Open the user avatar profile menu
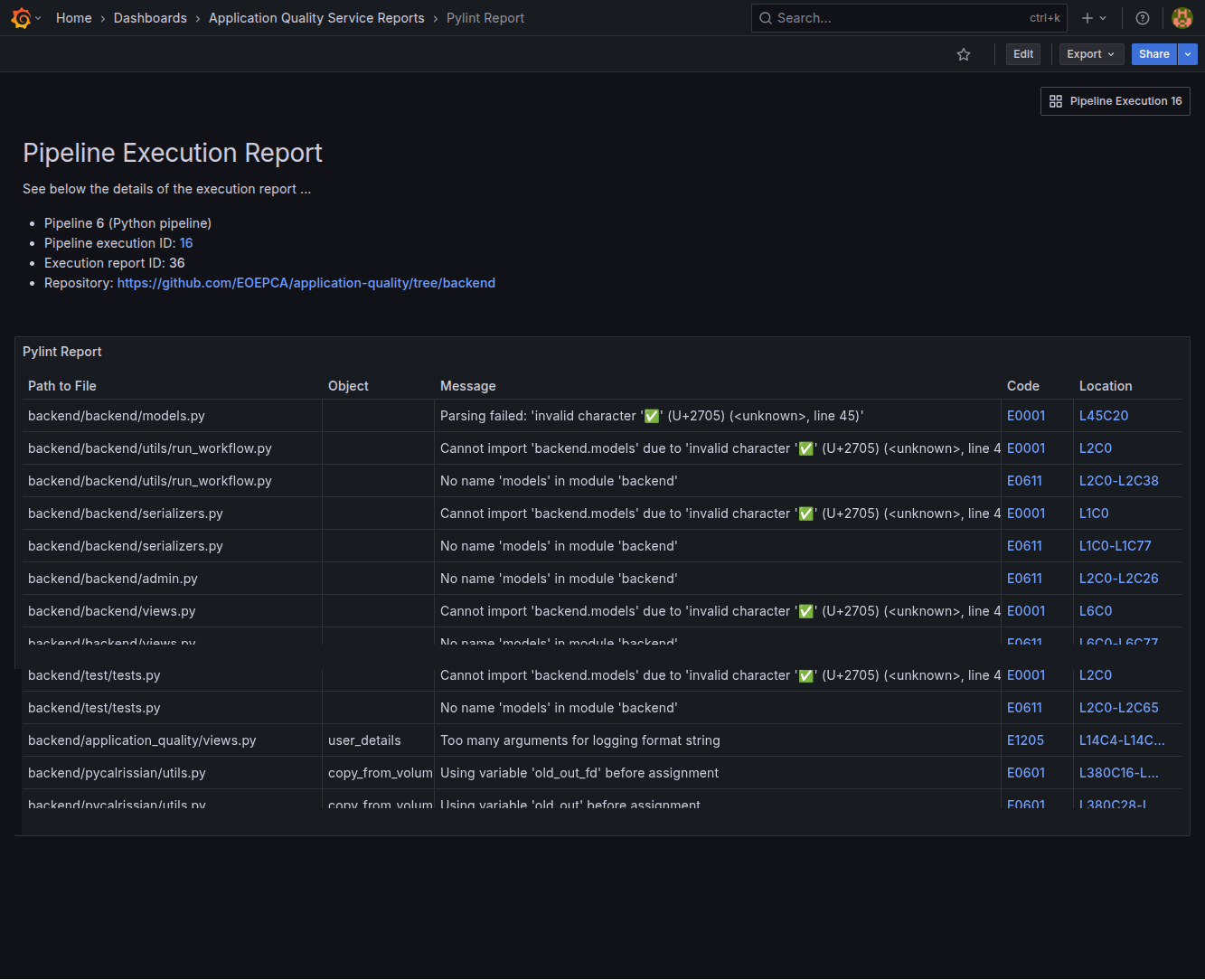 [1181, 18]
